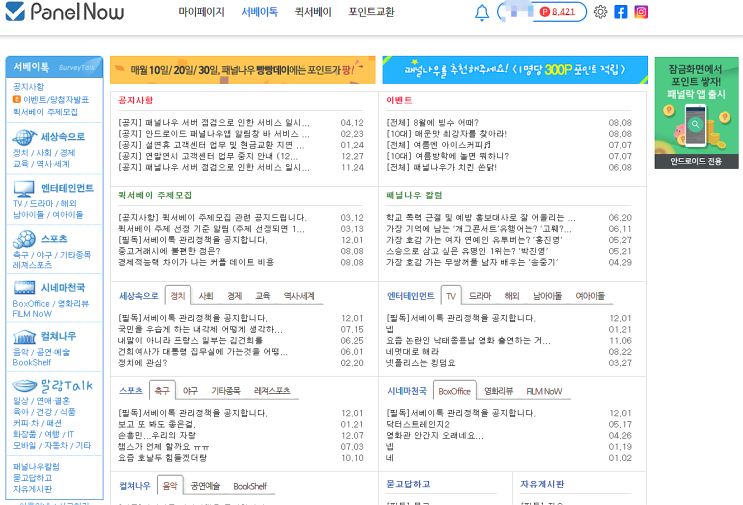Click the PanelNow logo
Image resolution: width=743 pixels, height=505 pixels.
[x=64, y=11]
